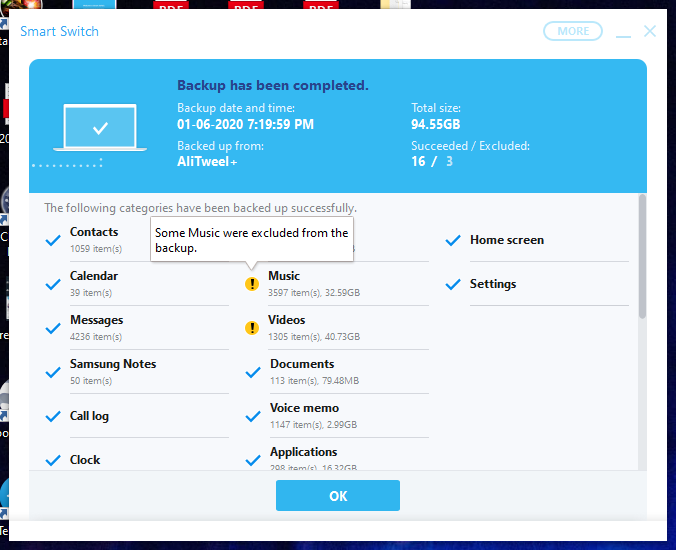Click the checkmark next to Call log

(53, 416)
